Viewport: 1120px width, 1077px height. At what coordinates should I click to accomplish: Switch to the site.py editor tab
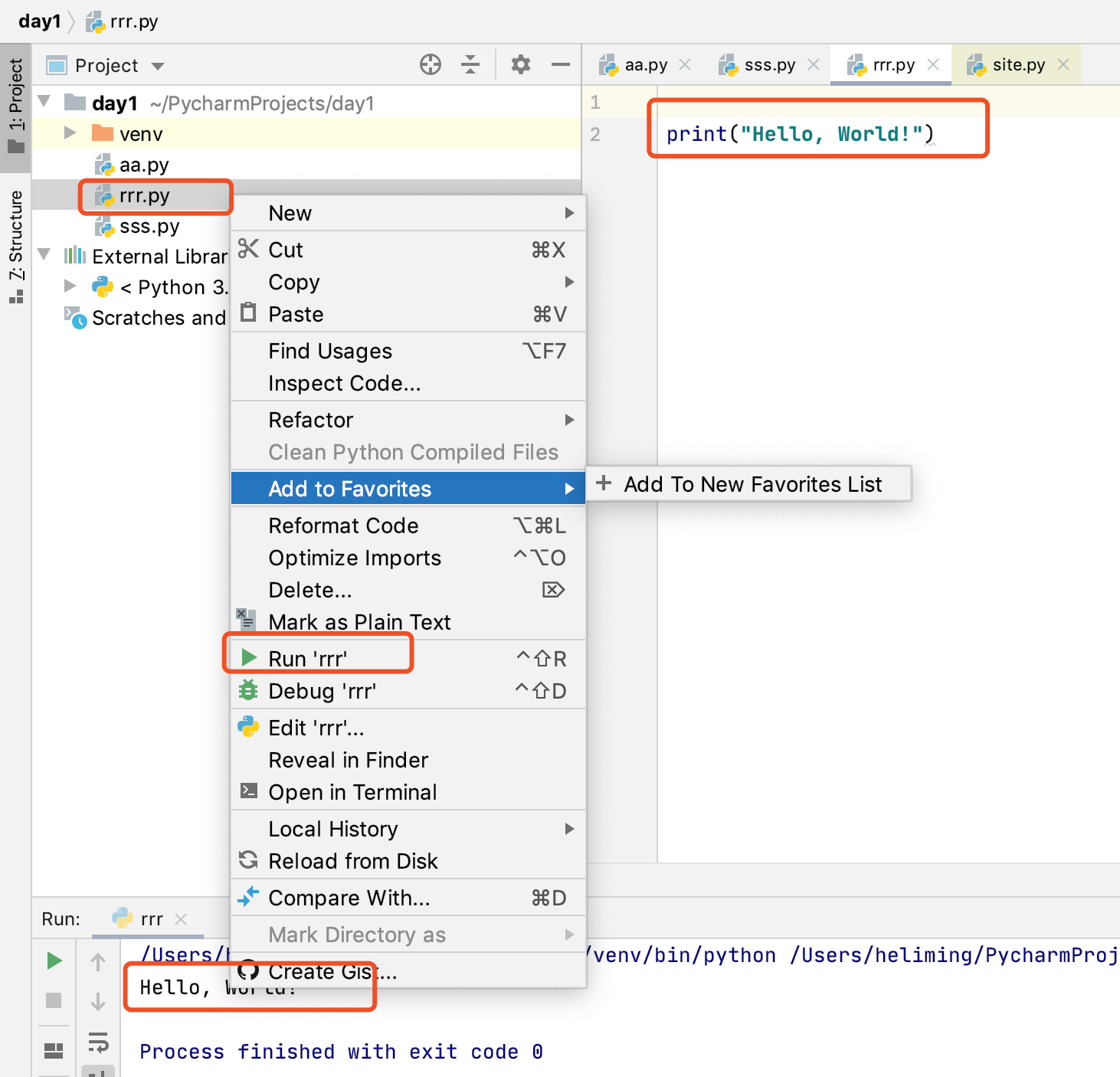coord(1007,65)
